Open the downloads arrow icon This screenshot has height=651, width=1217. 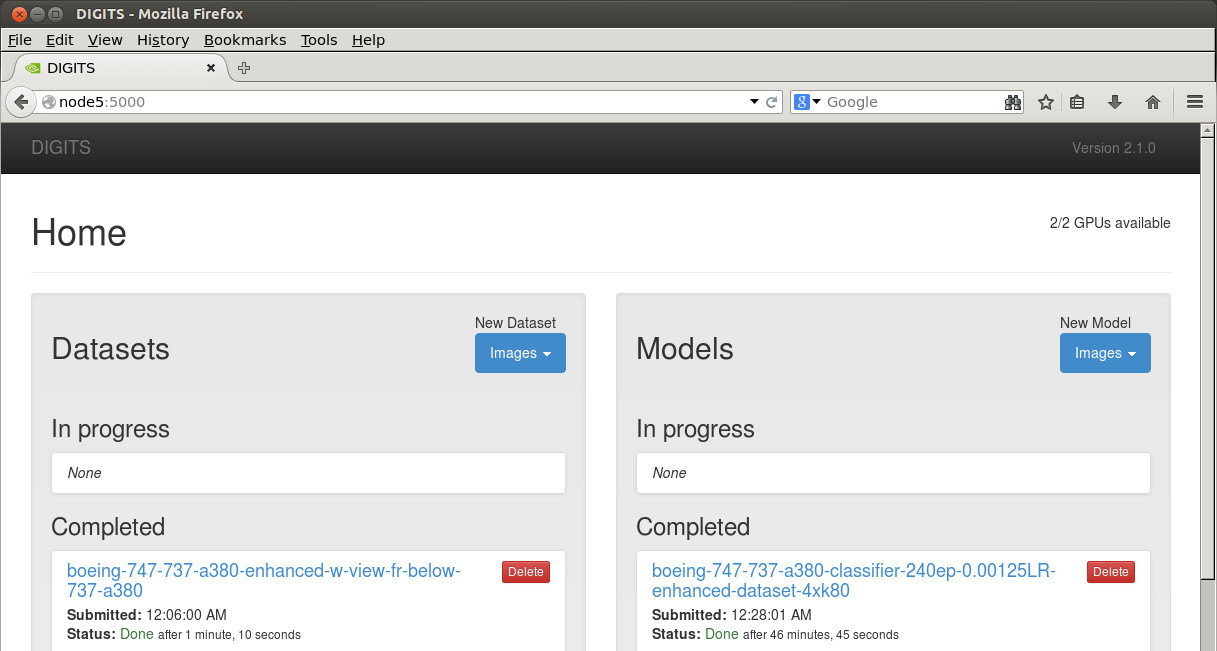pos(1115,102)
